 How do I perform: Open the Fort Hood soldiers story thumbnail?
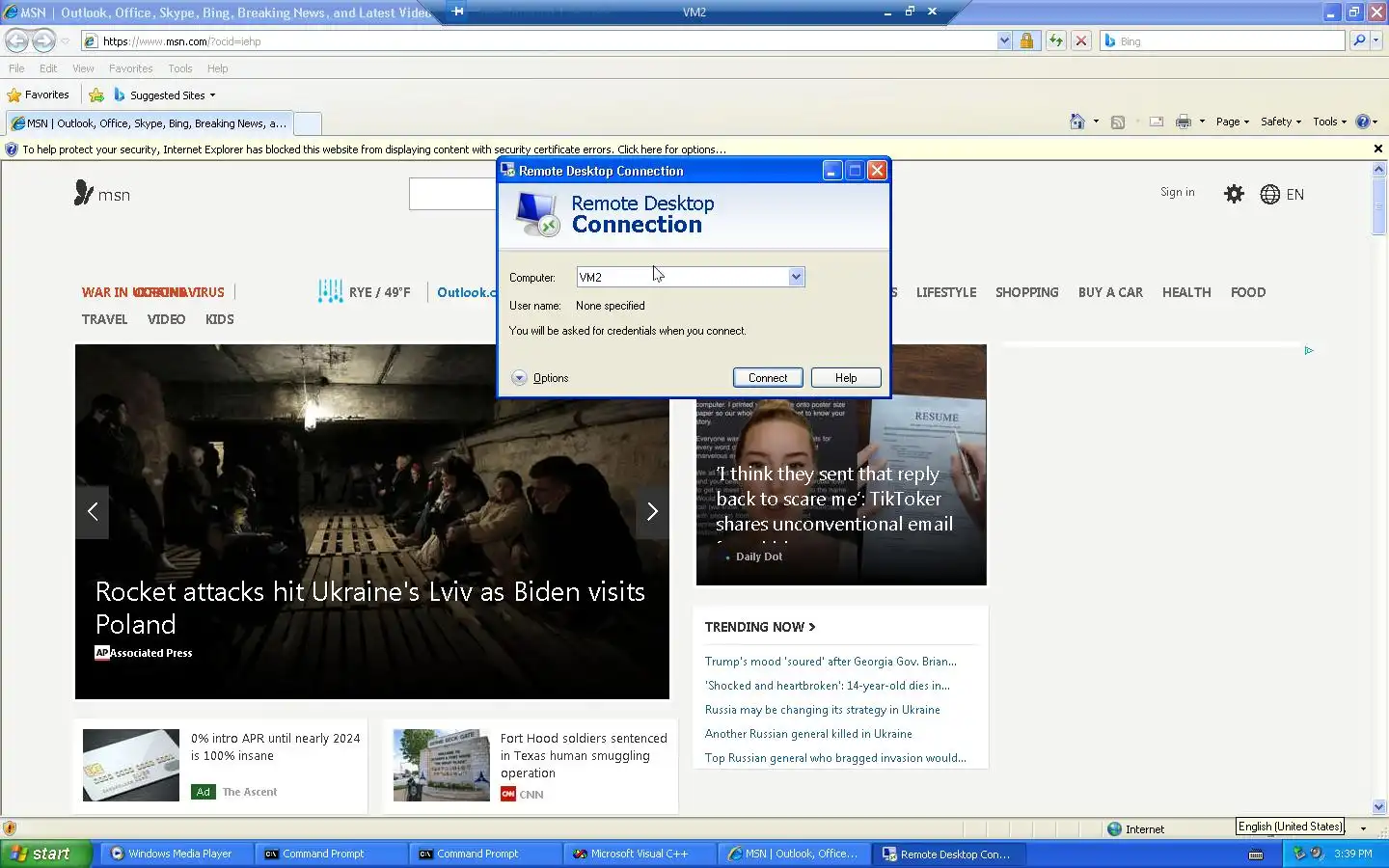point(442,765)
